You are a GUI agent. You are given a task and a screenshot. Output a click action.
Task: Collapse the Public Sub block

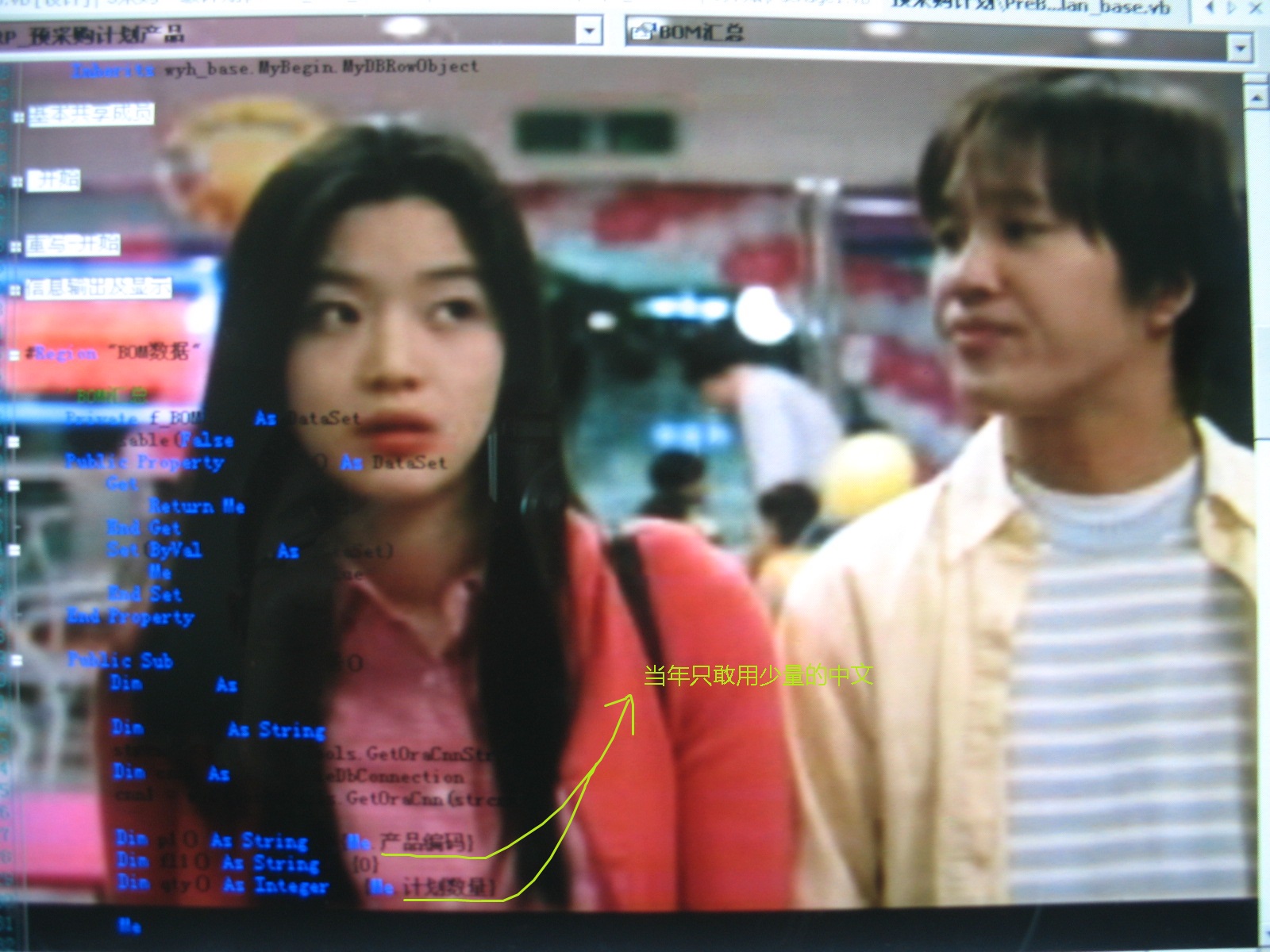[15, 660]
